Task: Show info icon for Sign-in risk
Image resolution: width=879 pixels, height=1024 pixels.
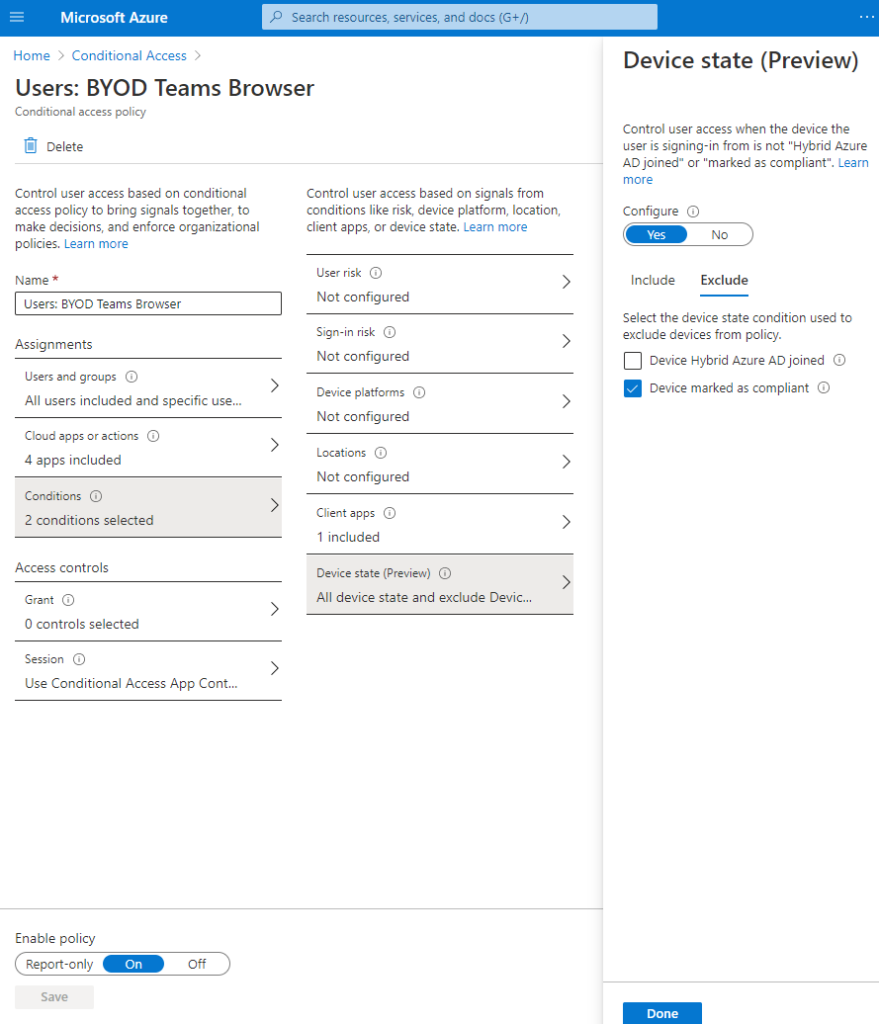Action: click(x=390, y=332)
